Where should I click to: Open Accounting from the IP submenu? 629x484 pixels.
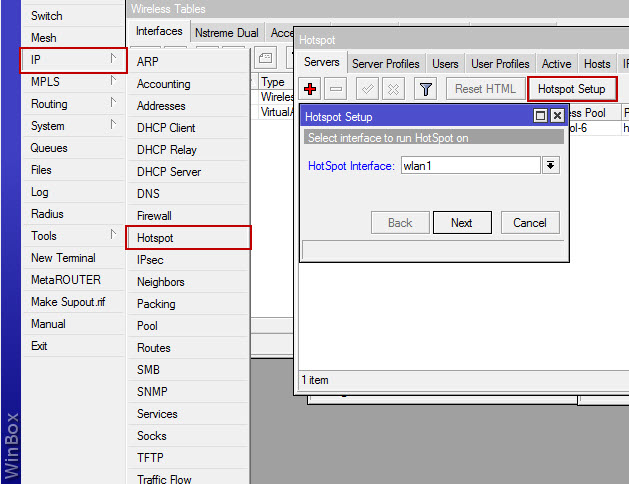click(188, 84)
